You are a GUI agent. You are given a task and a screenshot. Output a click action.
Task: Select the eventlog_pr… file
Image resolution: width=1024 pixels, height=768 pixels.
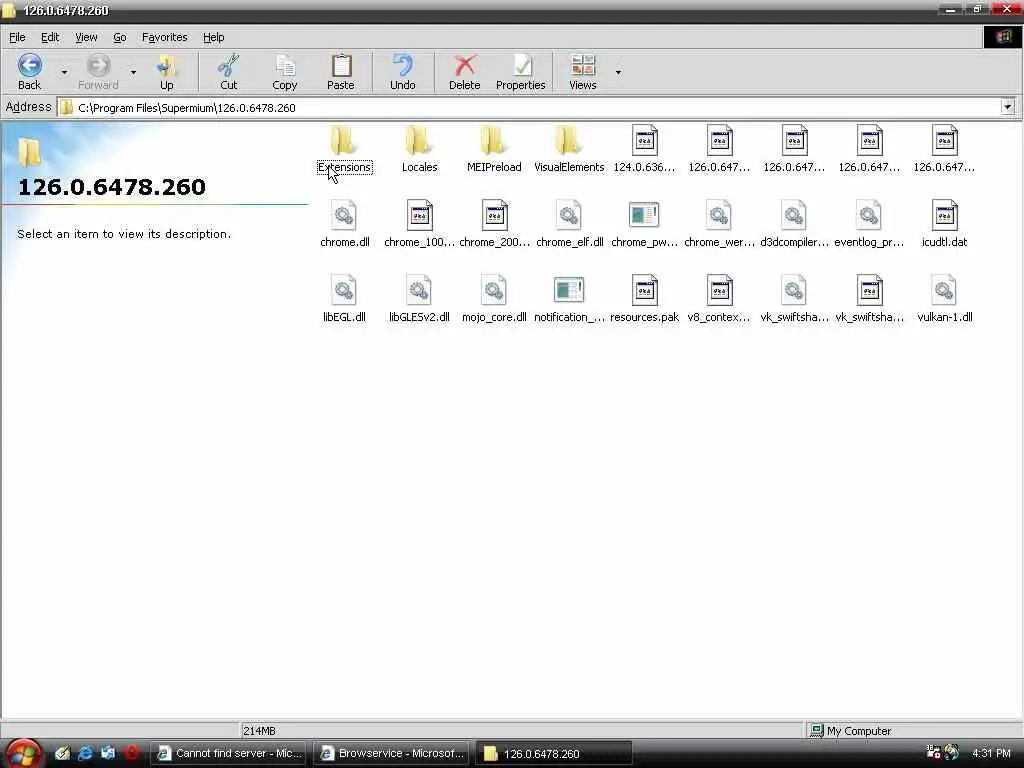tap(869, 224)
